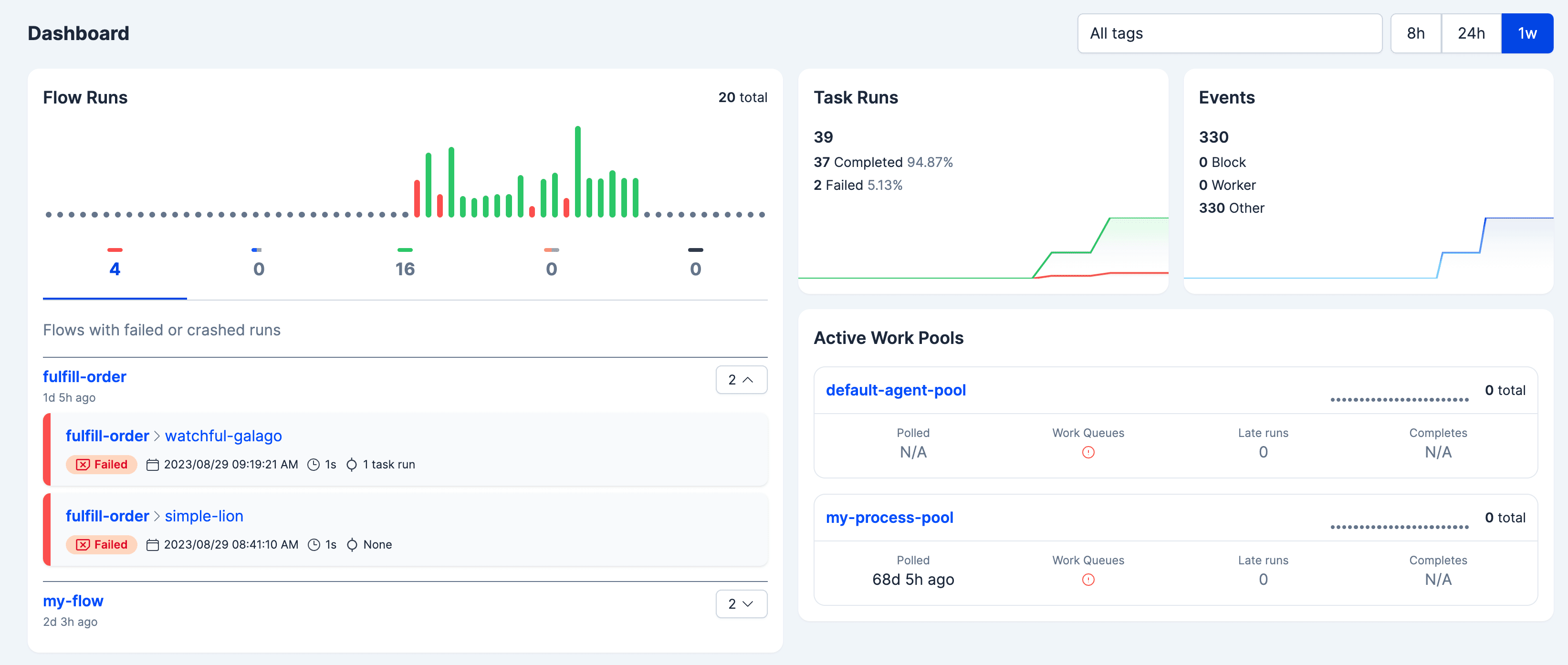Click the task run icon next to 'None'
1568x665 pixels.
tap(352, 544)
